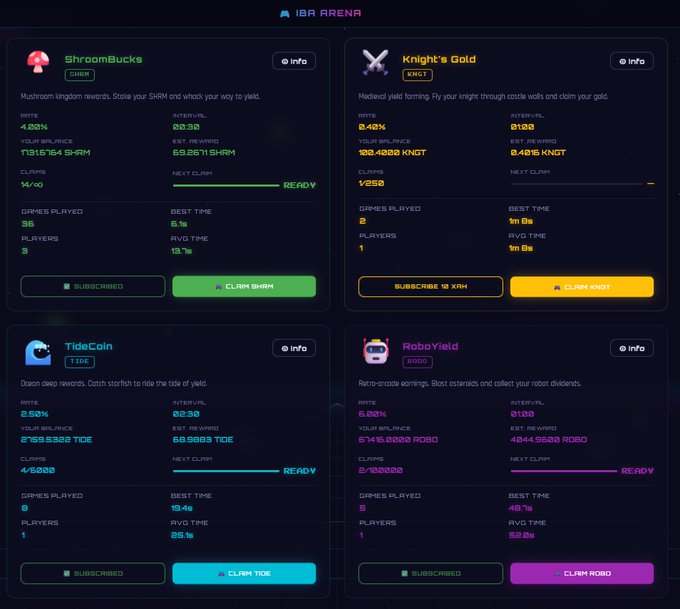Screen dimensions: 680x609
Task: Click the 14/∞ claims count
Action: pos(32,185)
